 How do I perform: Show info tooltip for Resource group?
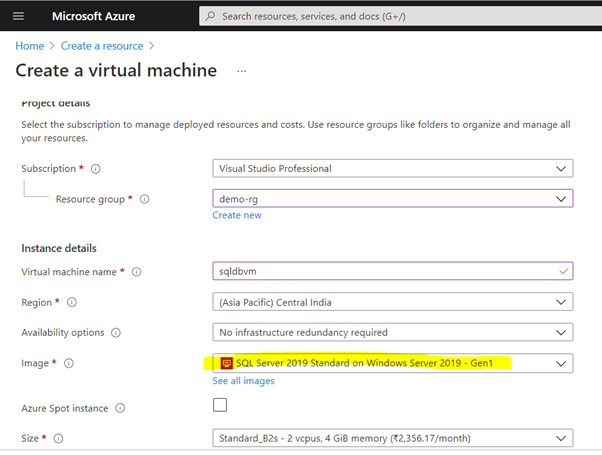tap(144, 199)
